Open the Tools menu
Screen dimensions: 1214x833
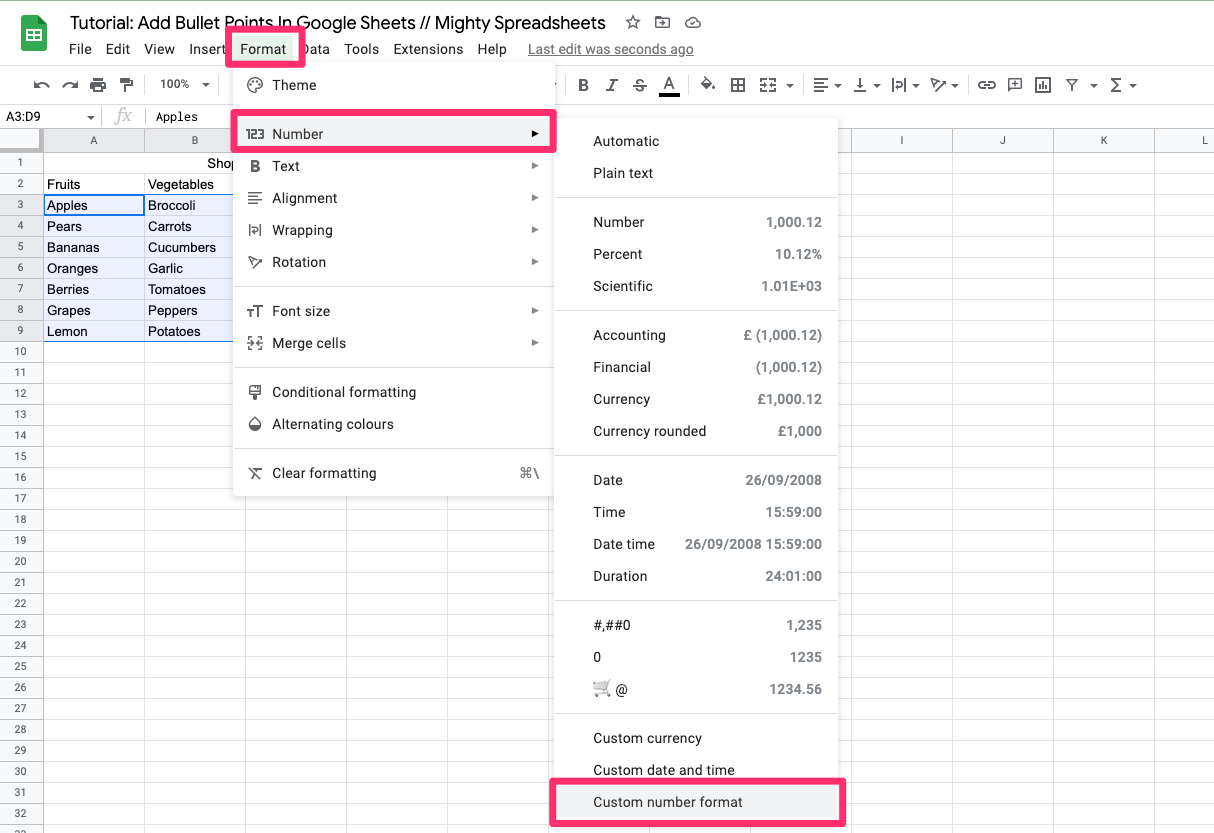pyautogui.click(x=361, y=49)
